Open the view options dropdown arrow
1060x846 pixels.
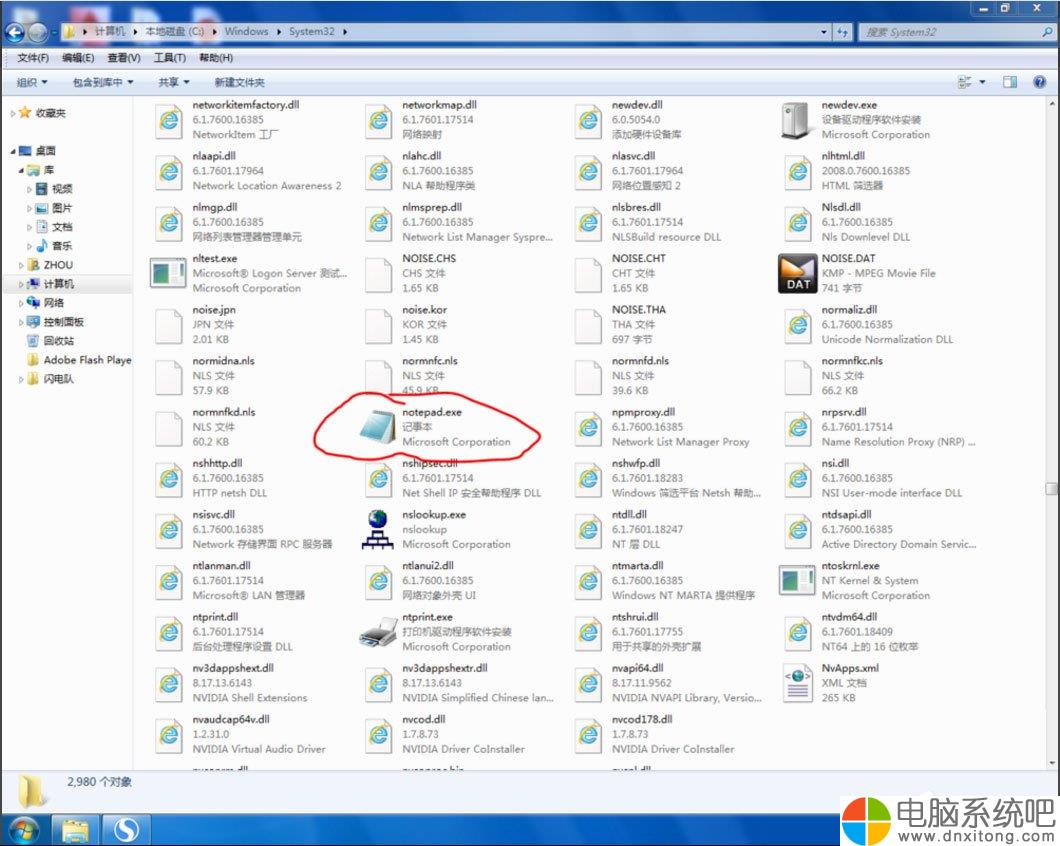pyautogui.click(x=982, y=83)
